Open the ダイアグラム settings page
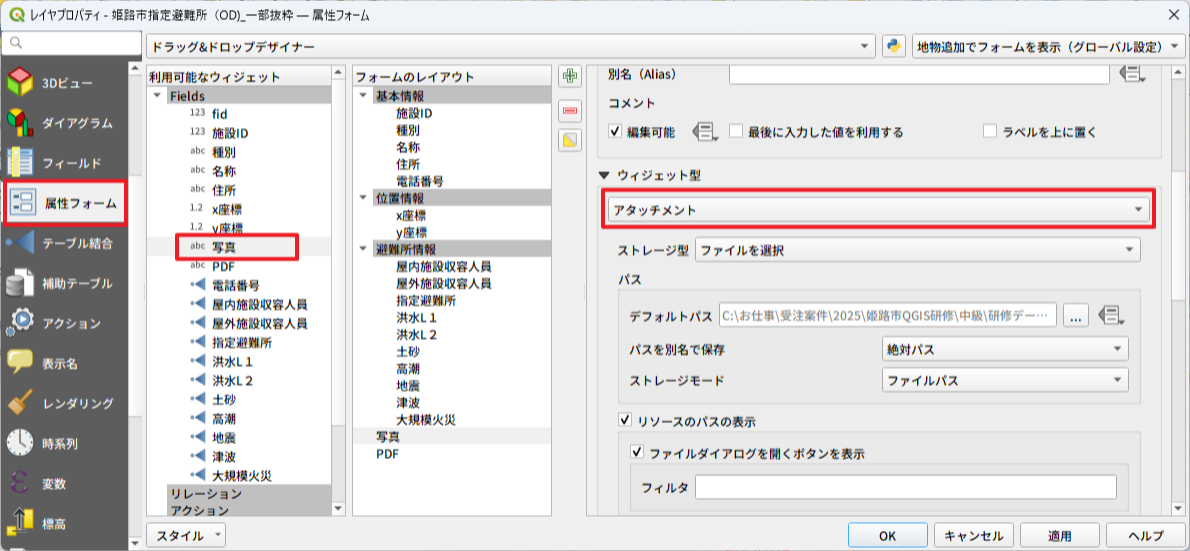 click(x=66, y=123)
